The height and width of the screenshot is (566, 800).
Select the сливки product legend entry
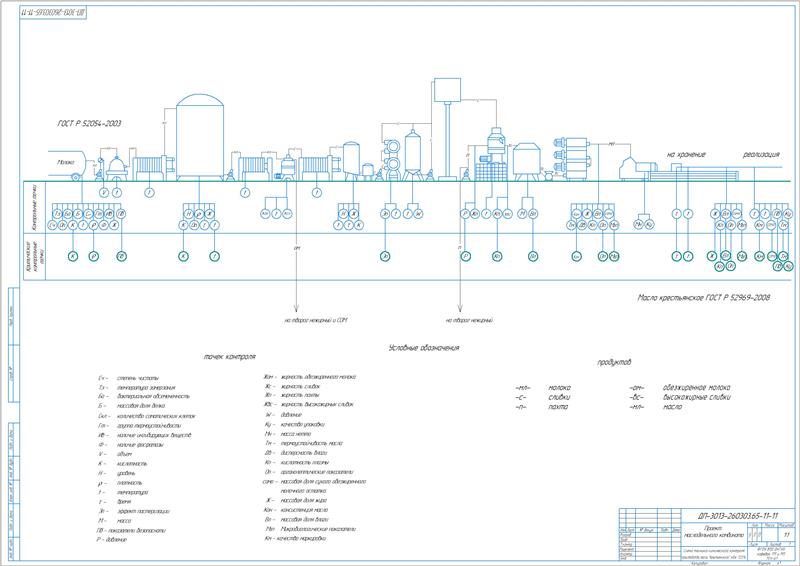pos(543,397)
